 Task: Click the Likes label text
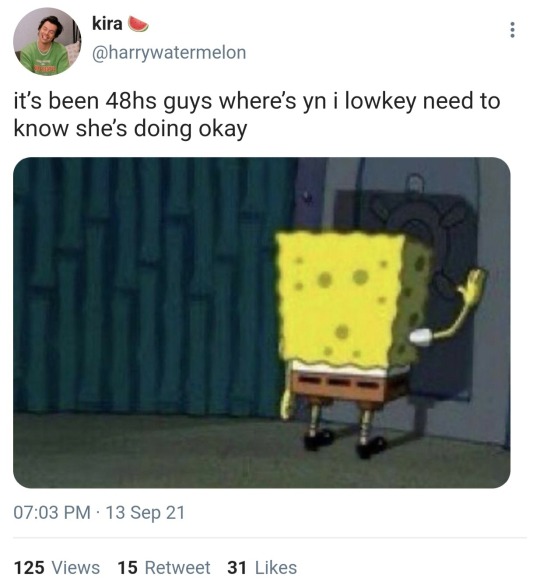tap(276, 567)
